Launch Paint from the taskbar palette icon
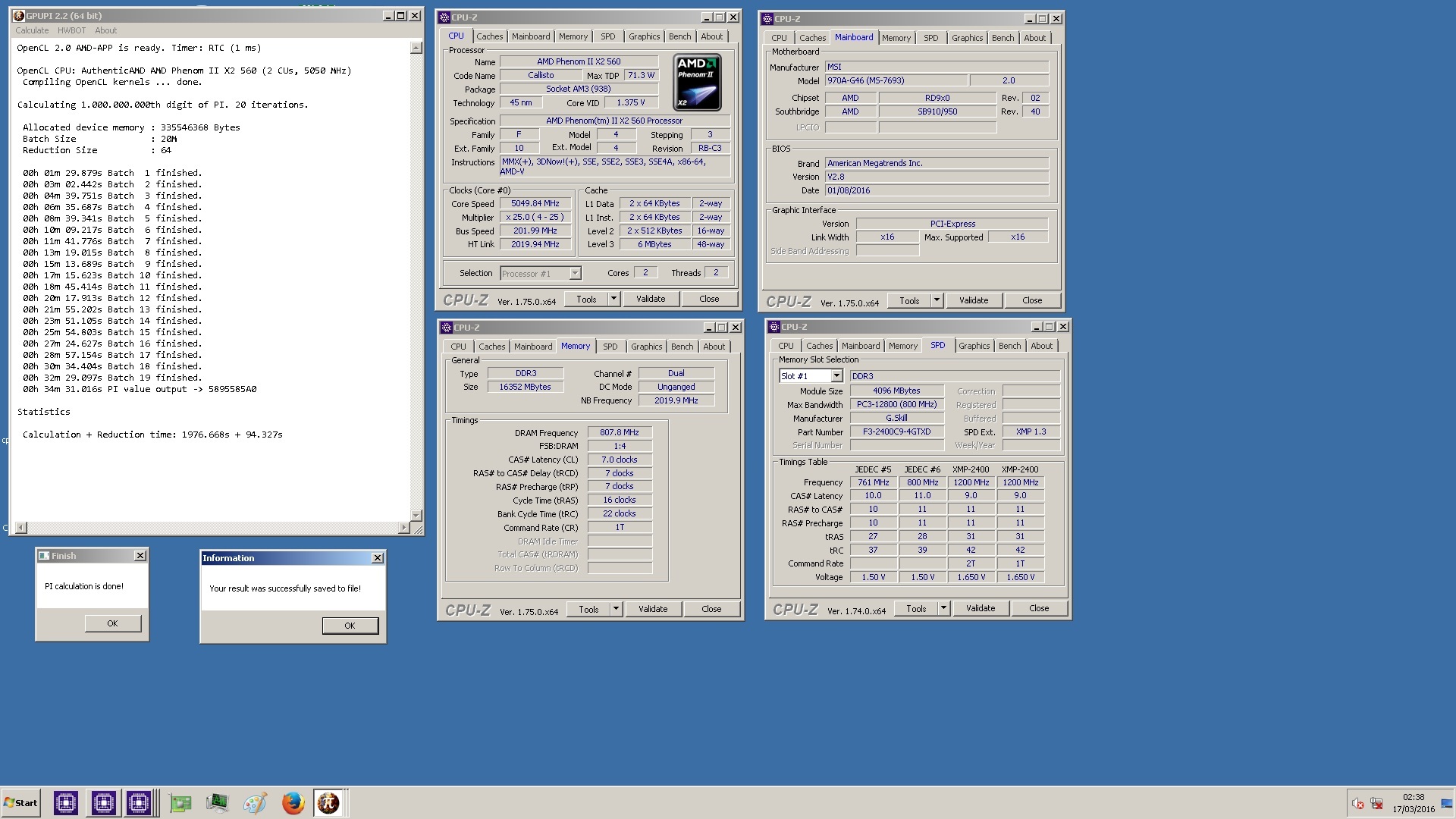The image size is (1456, 819). 255,803
